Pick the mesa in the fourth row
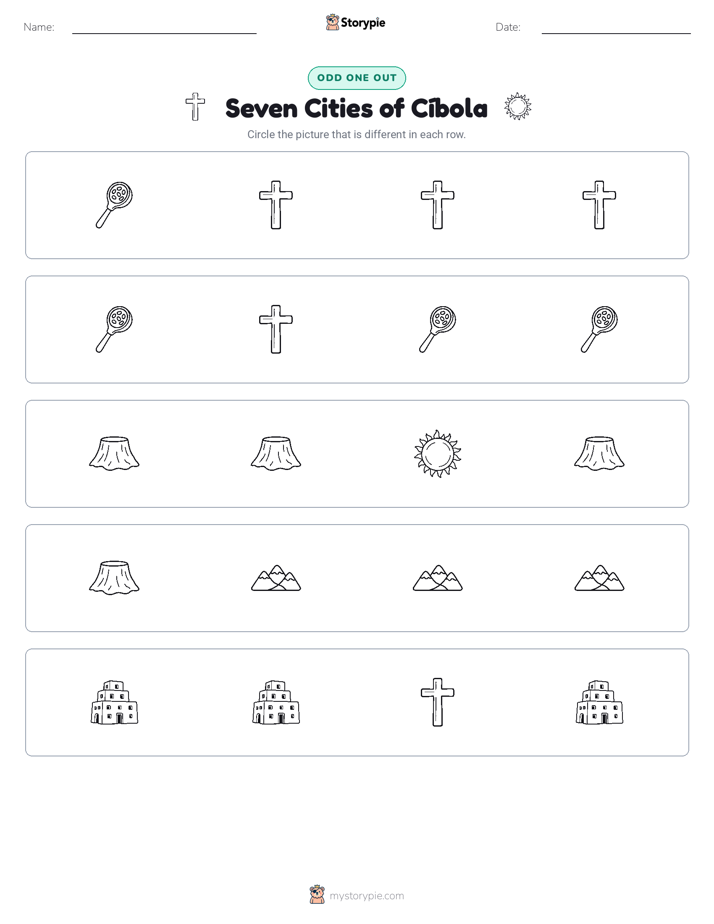This screenshot has height=924, width=714. 114,578
